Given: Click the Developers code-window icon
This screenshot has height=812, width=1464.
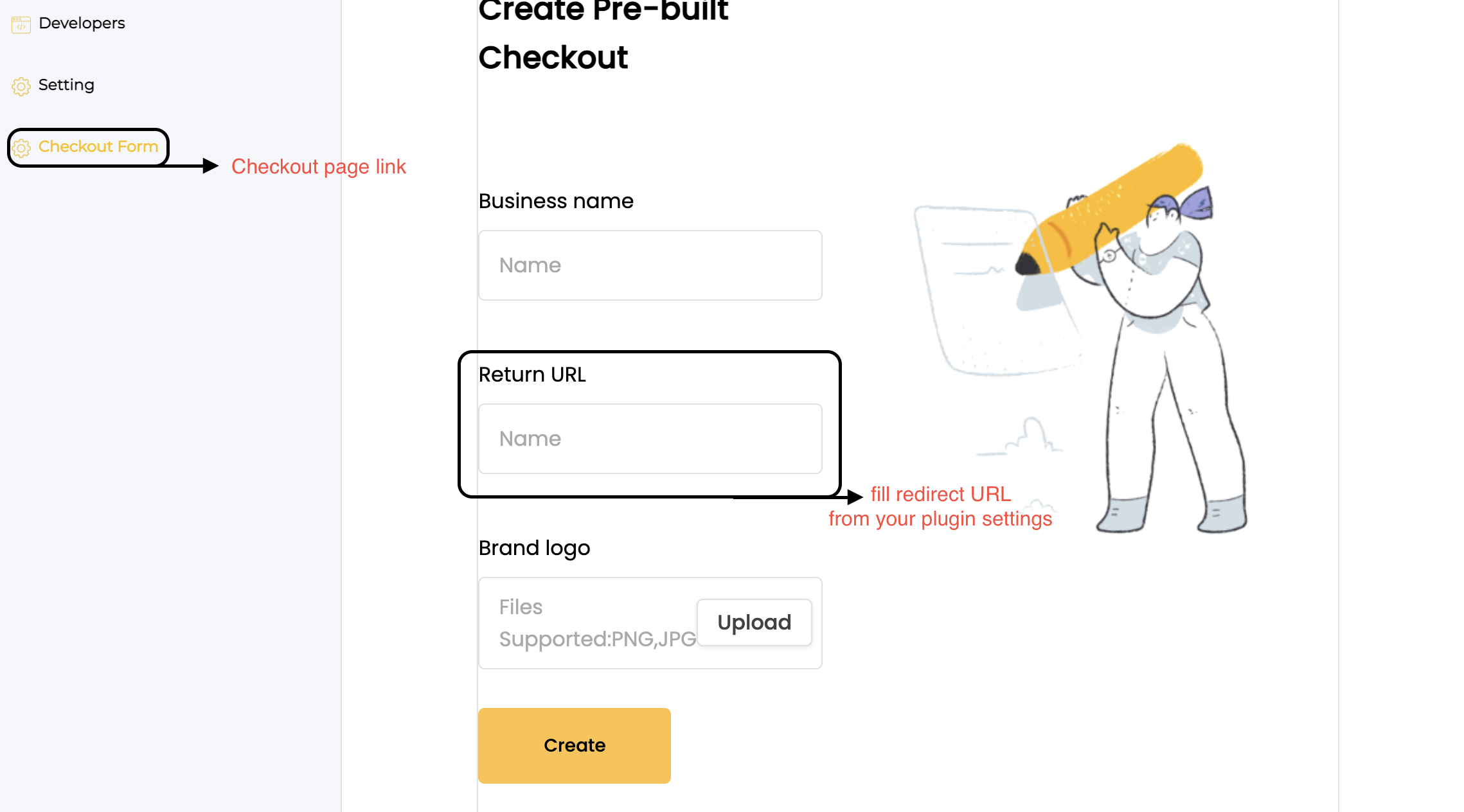Looking at the screenshot, I should point(21,24).
